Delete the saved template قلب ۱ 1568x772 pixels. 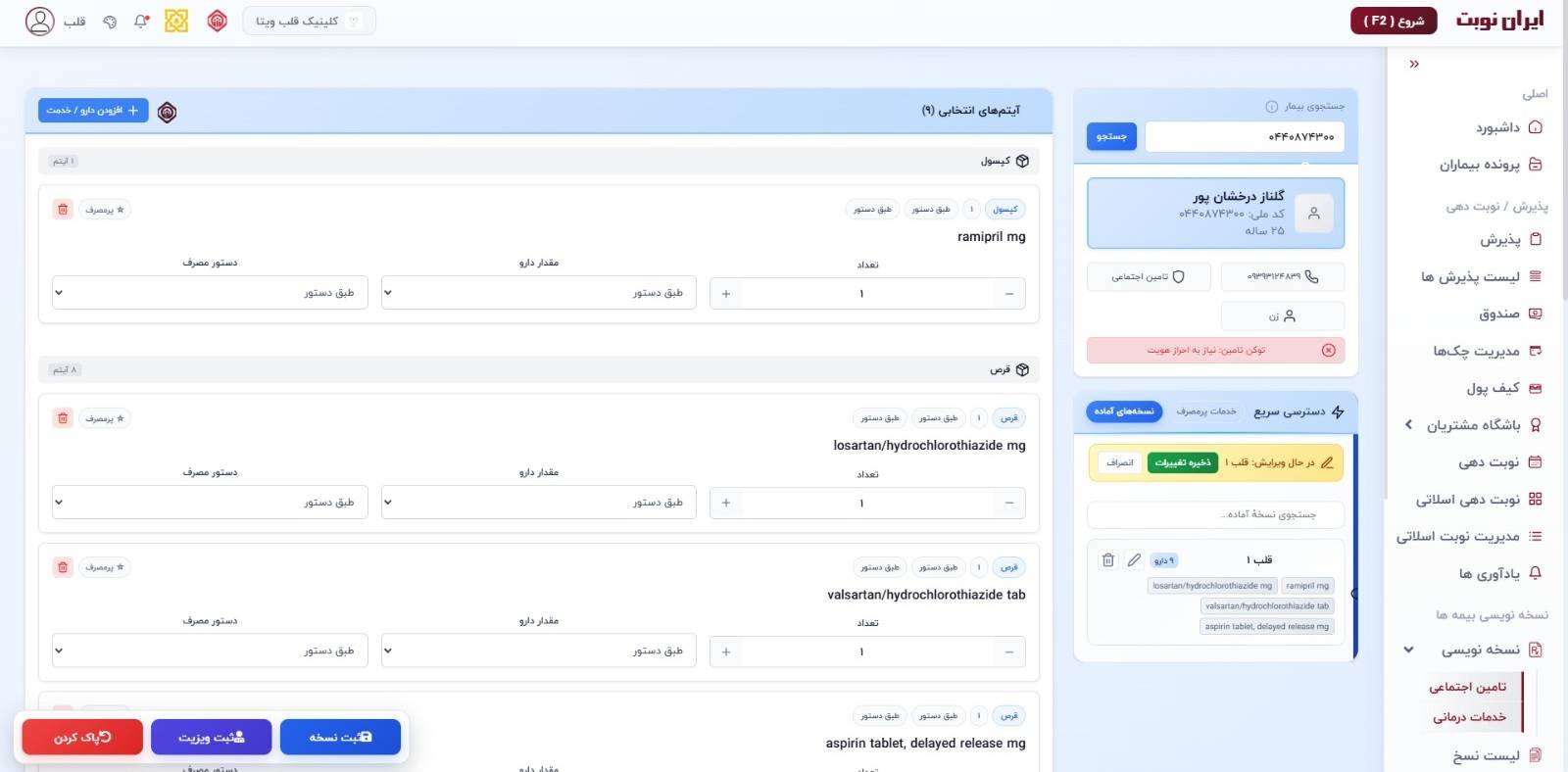pyautogui.click(x=1108, y=560)
